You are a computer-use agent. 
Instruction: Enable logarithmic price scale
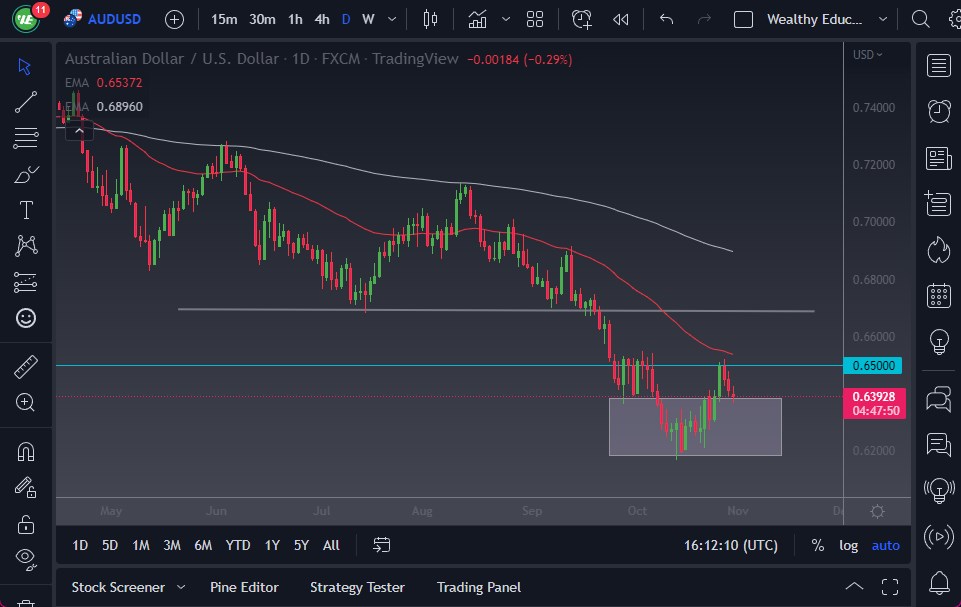tap(848, 545)
